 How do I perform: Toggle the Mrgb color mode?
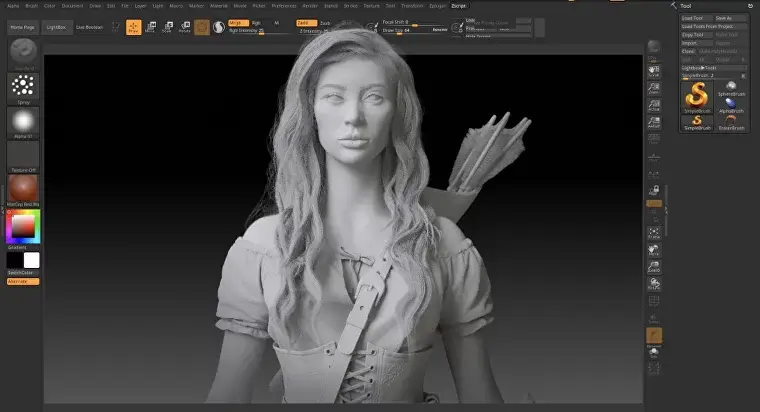tap(238, 22)
